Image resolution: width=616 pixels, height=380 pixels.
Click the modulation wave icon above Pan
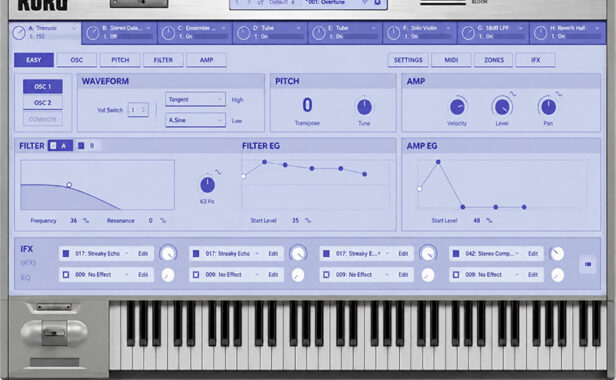[x=558, y=94]
